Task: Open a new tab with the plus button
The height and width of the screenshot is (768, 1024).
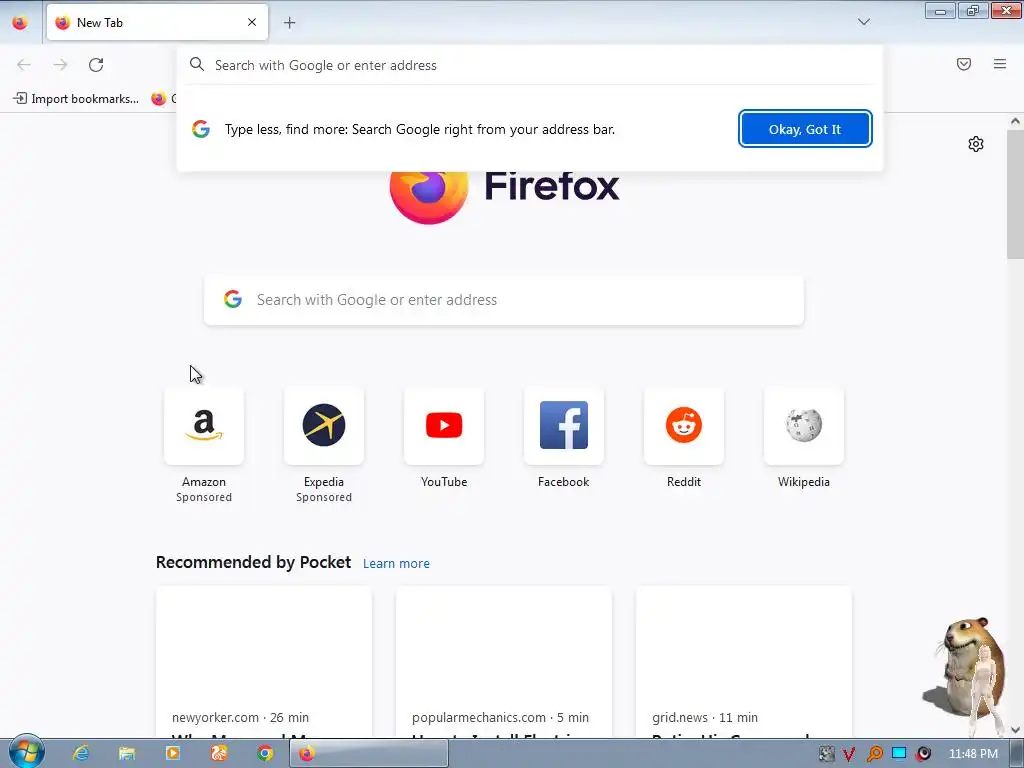Action: click(x=289, y=23)
